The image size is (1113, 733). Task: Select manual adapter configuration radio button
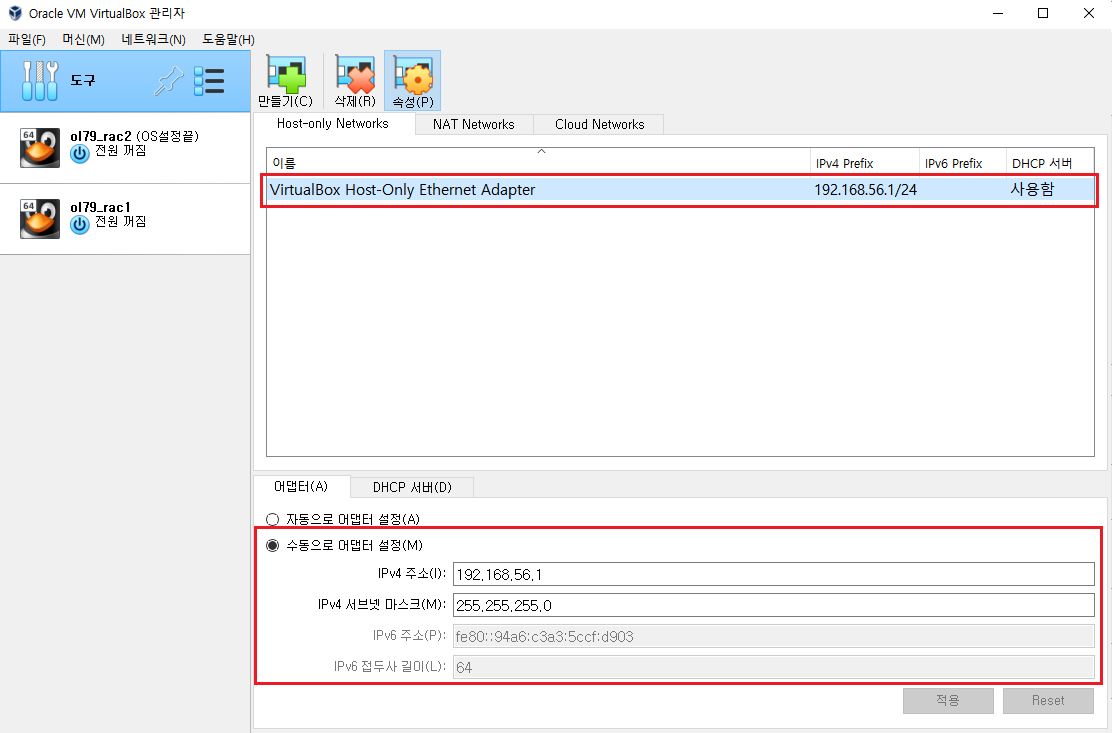(x=273, y=545)
